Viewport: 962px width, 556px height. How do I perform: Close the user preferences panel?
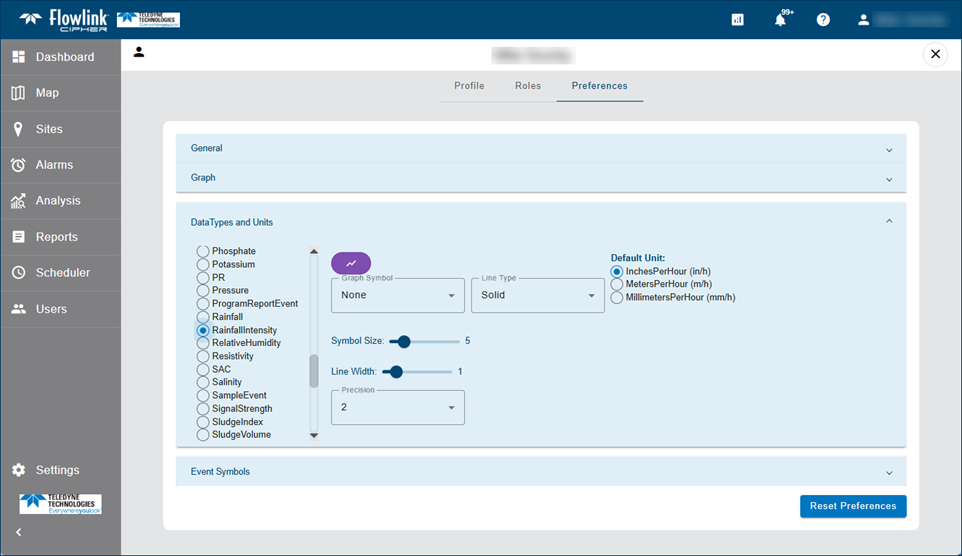pyautogui.click(x=935, y=54)
